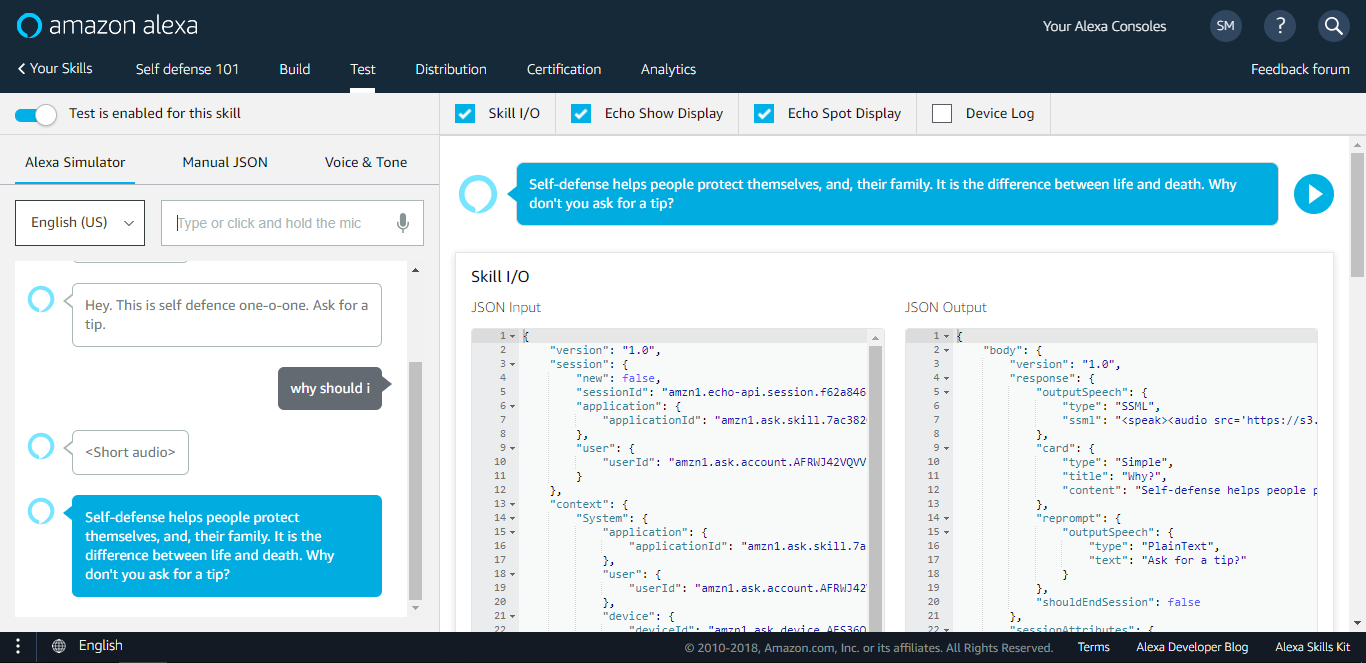Click the shouldEndSession false line
Viewport: 1366px width, 663px height.
tap(1120, 602)
